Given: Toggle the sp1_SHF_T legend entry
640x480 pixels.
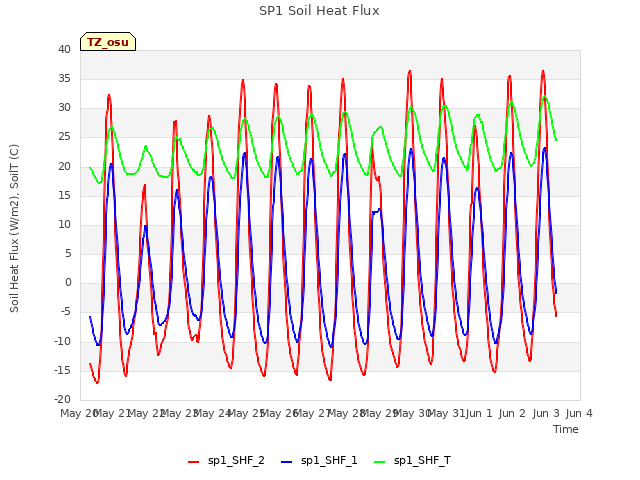Looking at the screenshot, I should [412, 461].
